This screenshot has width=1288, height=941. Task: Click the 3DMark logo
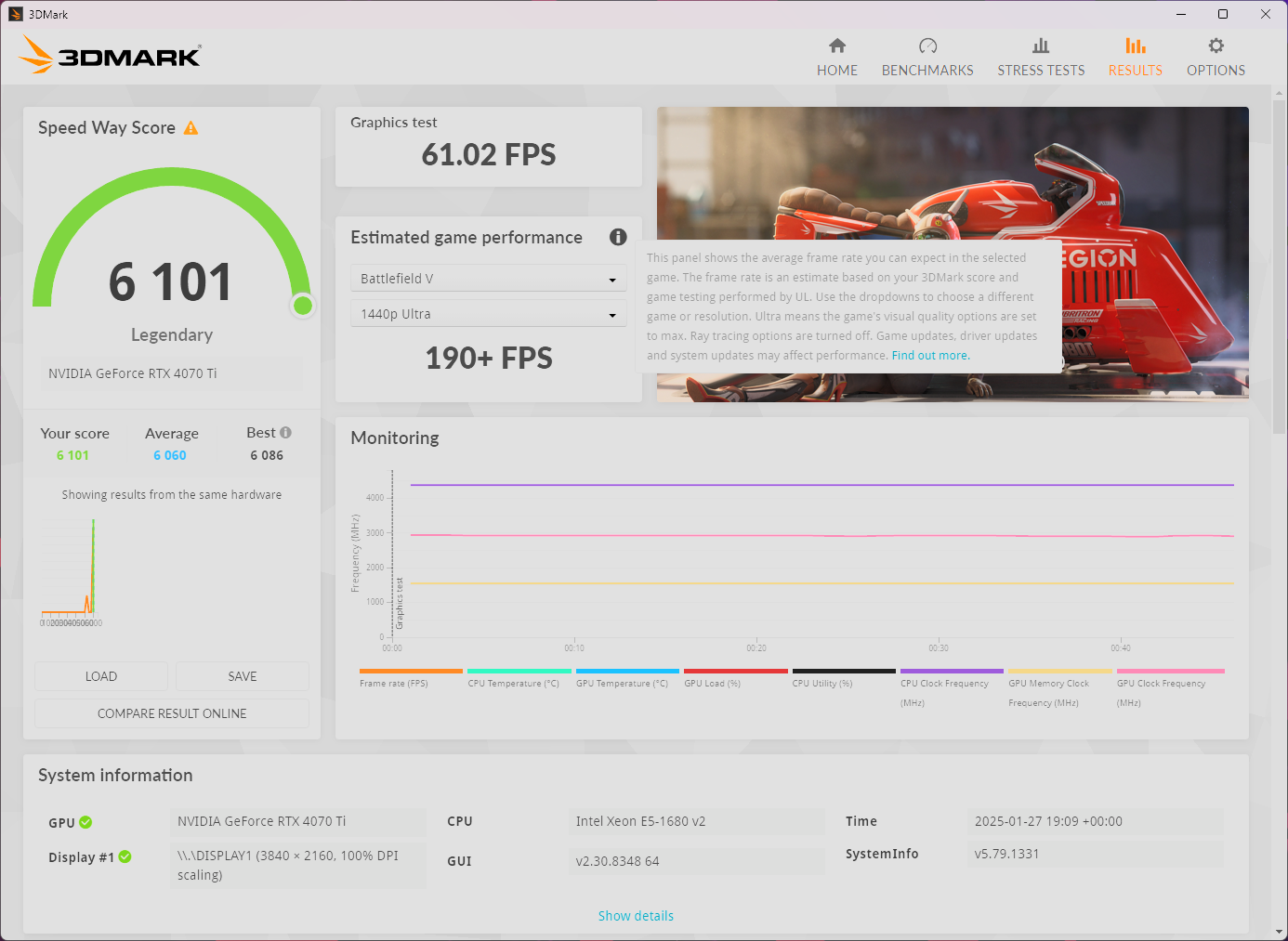pyautogui.click(x=110, y=55)
